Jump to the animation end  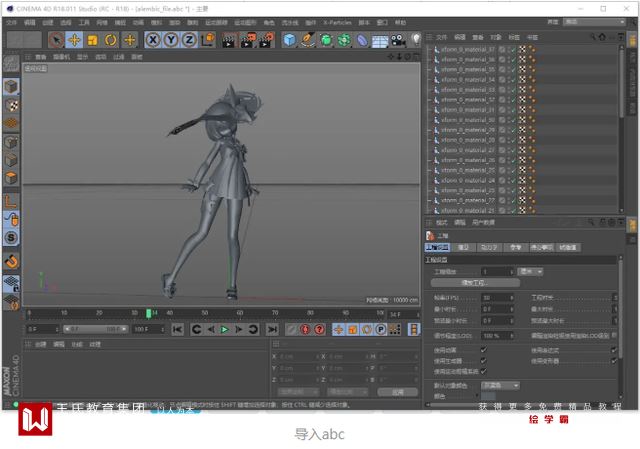click(272, 329)
